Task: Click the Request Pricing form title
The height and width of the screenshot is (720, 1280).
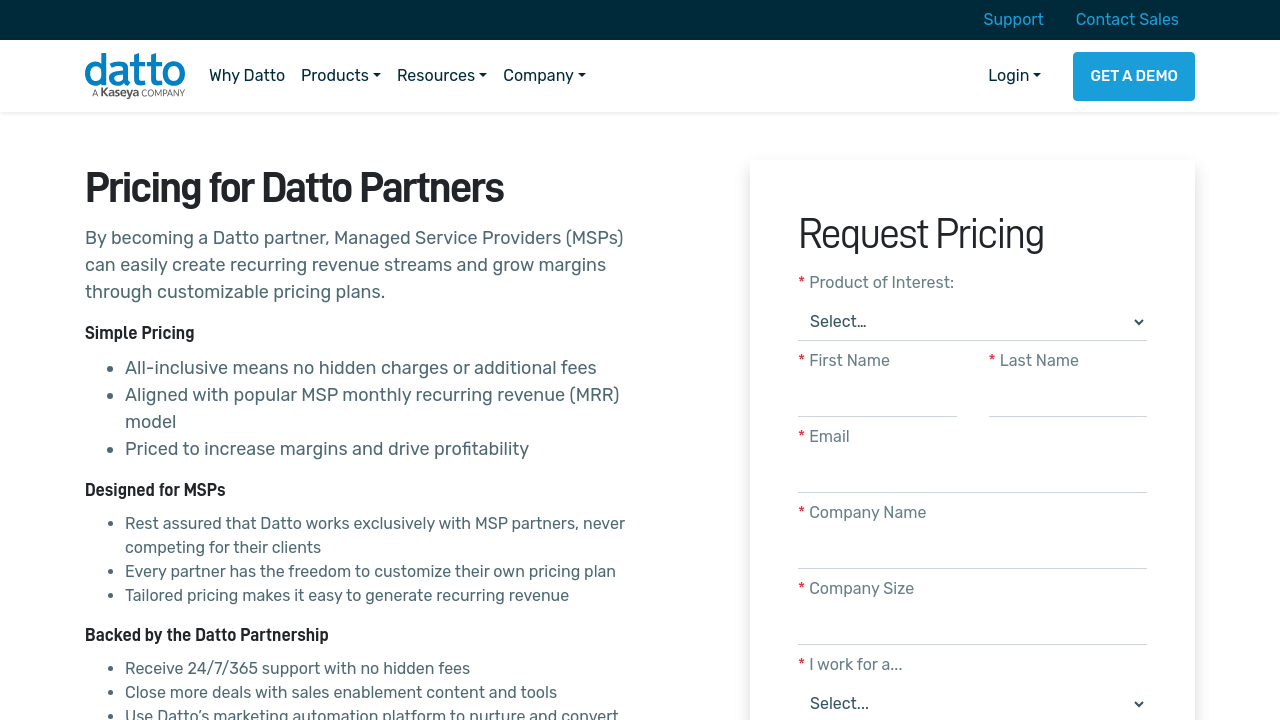Action: click(921, 234)
